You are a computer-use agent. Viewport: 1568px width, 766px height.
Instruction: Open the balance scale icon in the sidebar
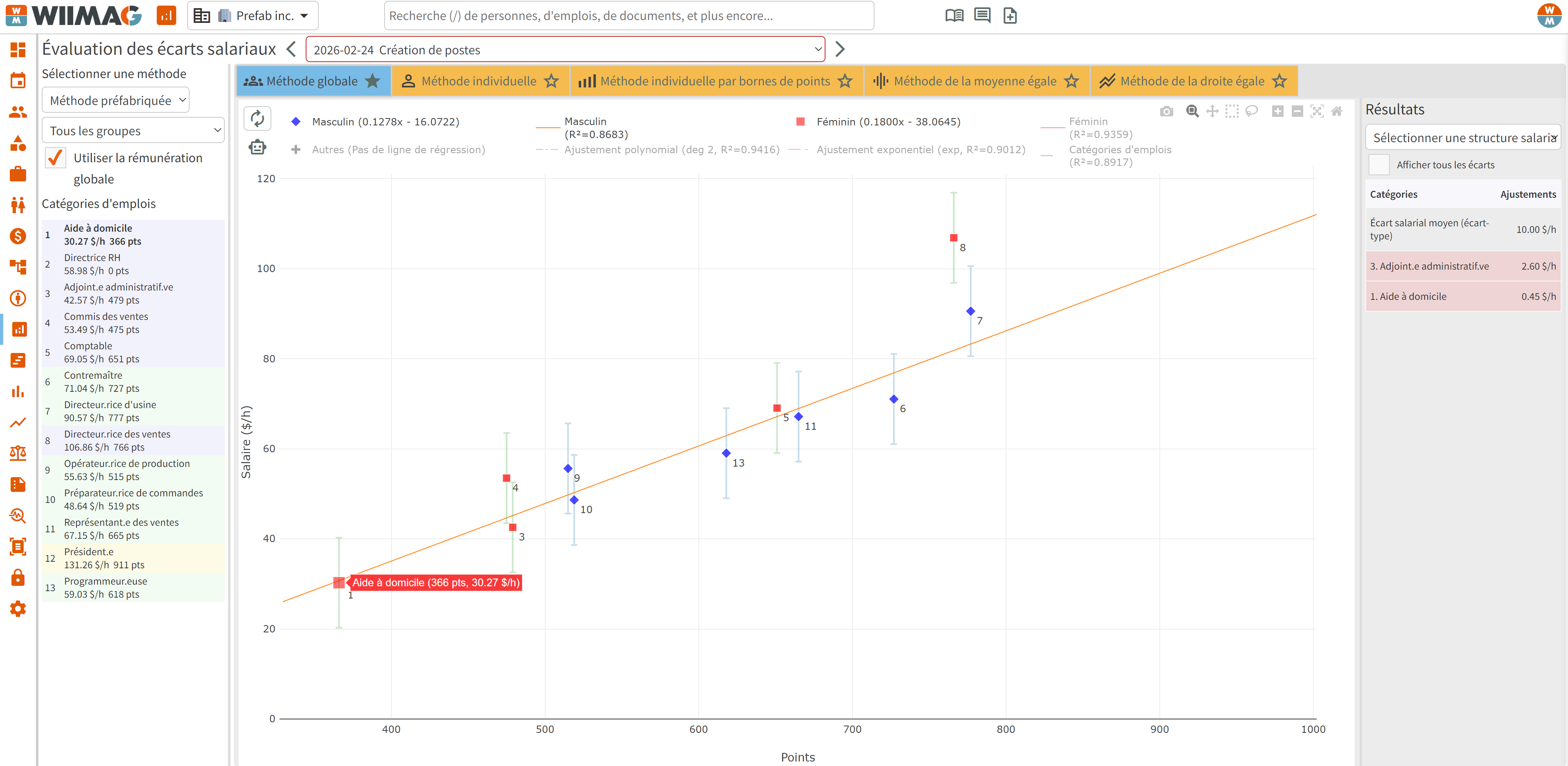pyautogui.click(x=18, y=453)
